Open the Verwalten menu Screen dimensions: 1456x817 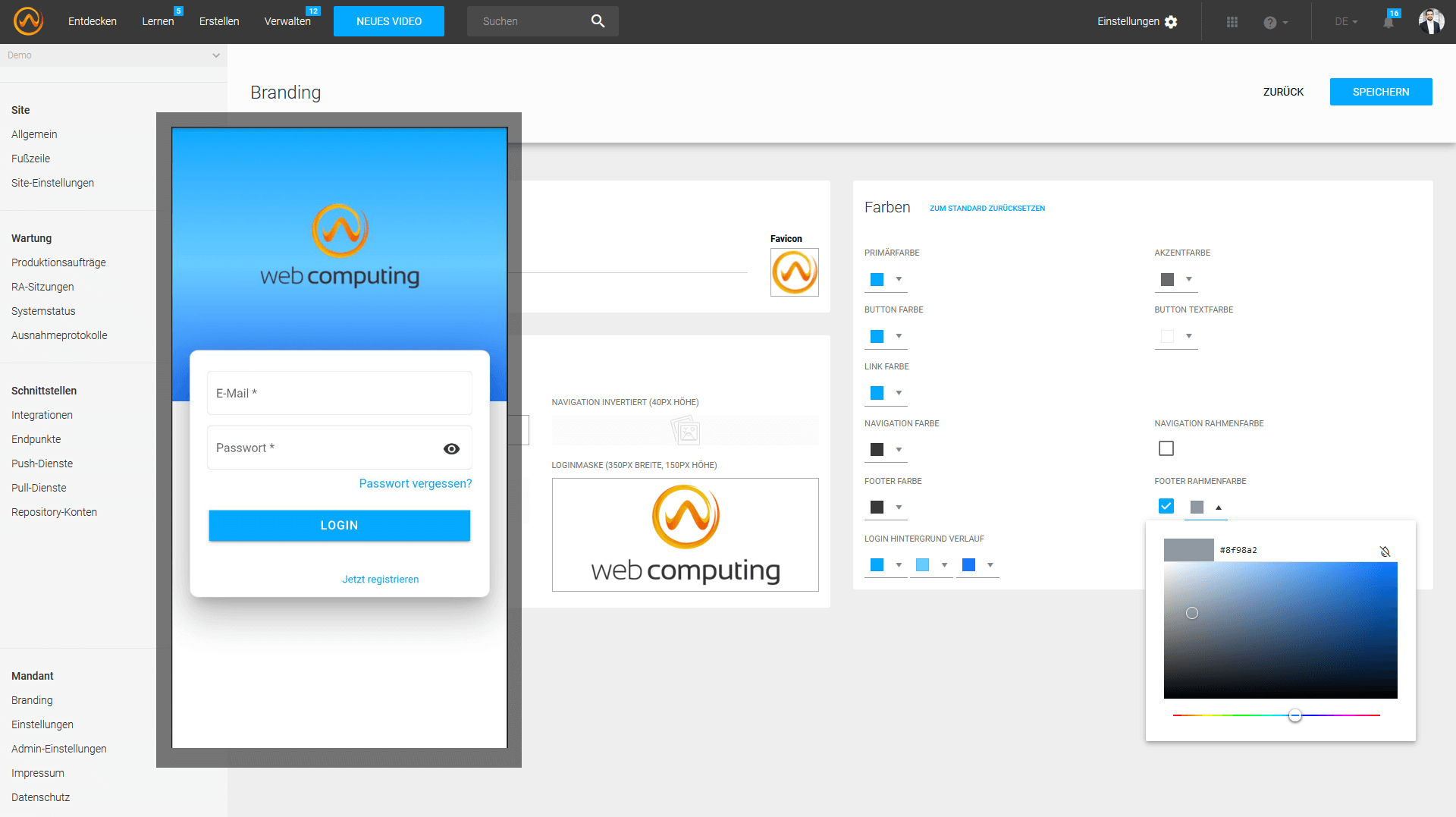(x=287, y=21)
